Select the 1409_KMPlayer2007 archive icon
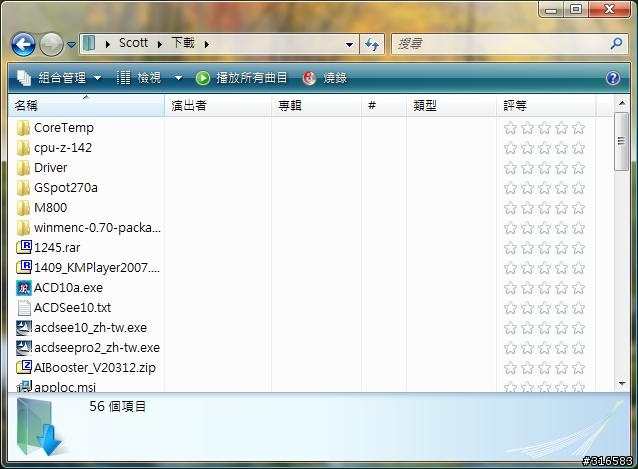The height and width of the screenshot is (469, 638). (24, 267)
